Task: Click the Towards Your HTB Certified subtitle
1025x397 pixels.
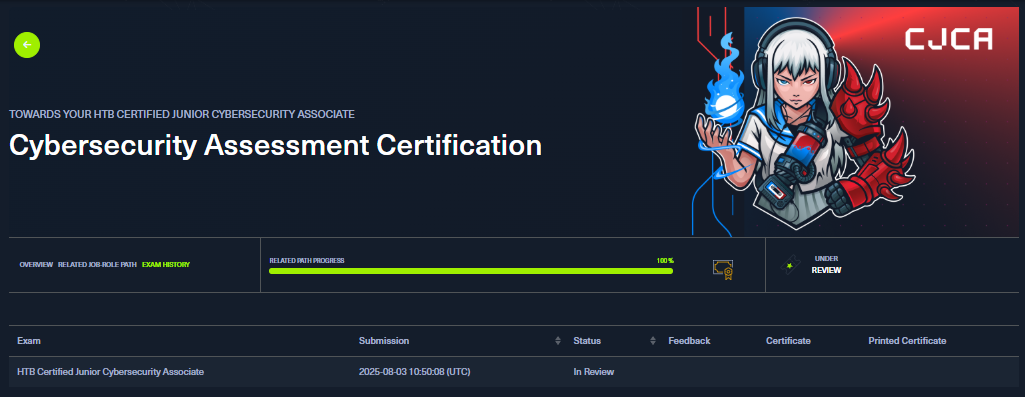Action: (x=182, y=114)
